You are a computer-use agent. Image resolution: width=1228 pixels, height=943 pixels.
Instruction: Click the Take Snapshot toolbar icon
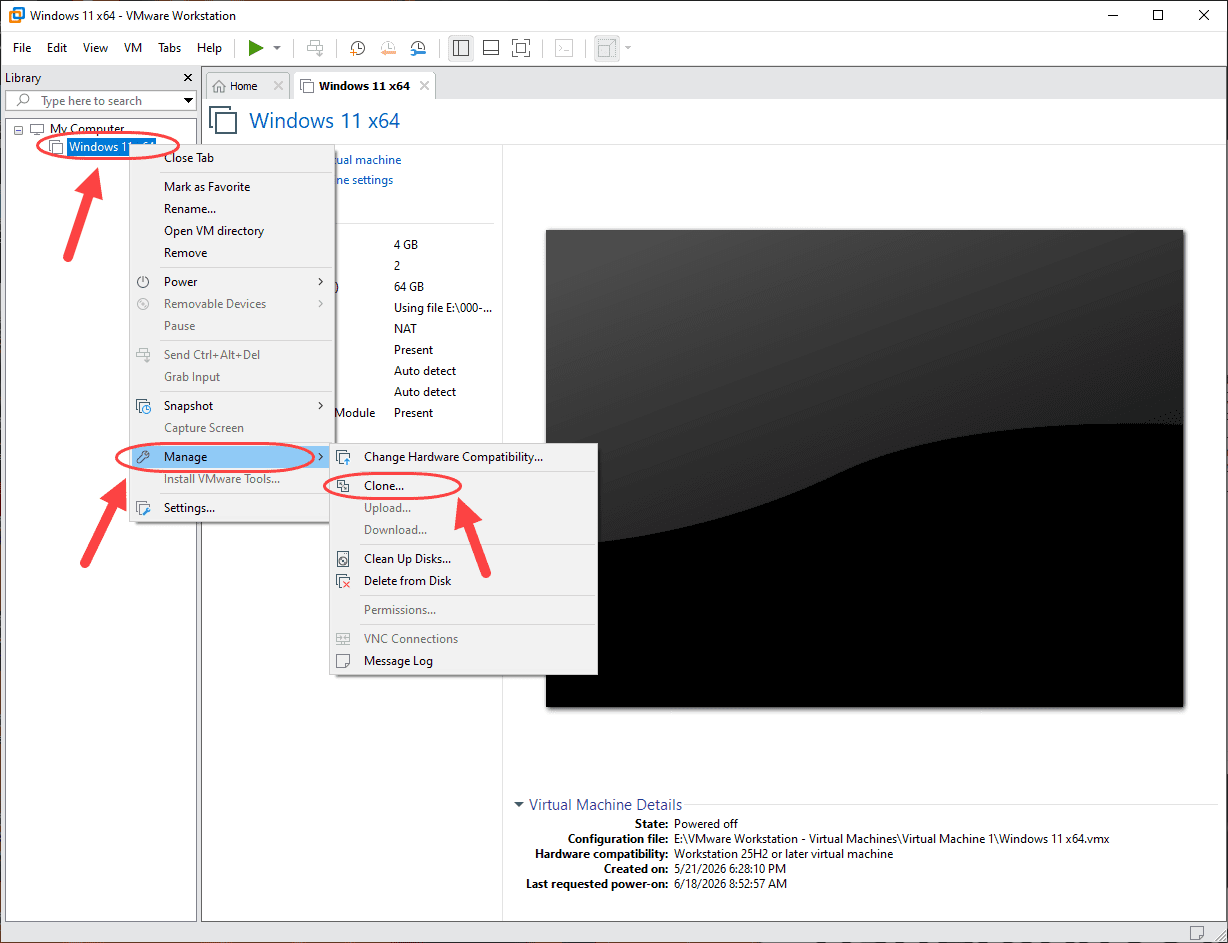pos(358,48)
